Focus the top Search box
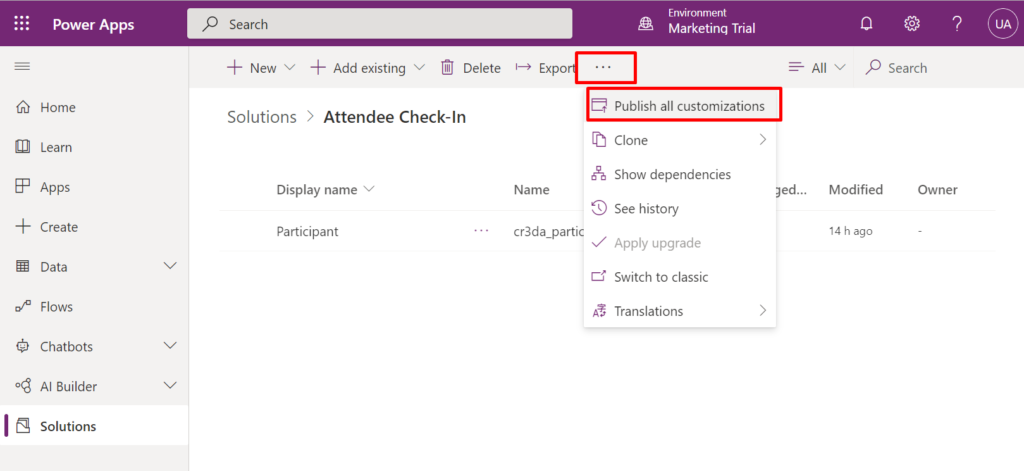 tap(379, 24)
